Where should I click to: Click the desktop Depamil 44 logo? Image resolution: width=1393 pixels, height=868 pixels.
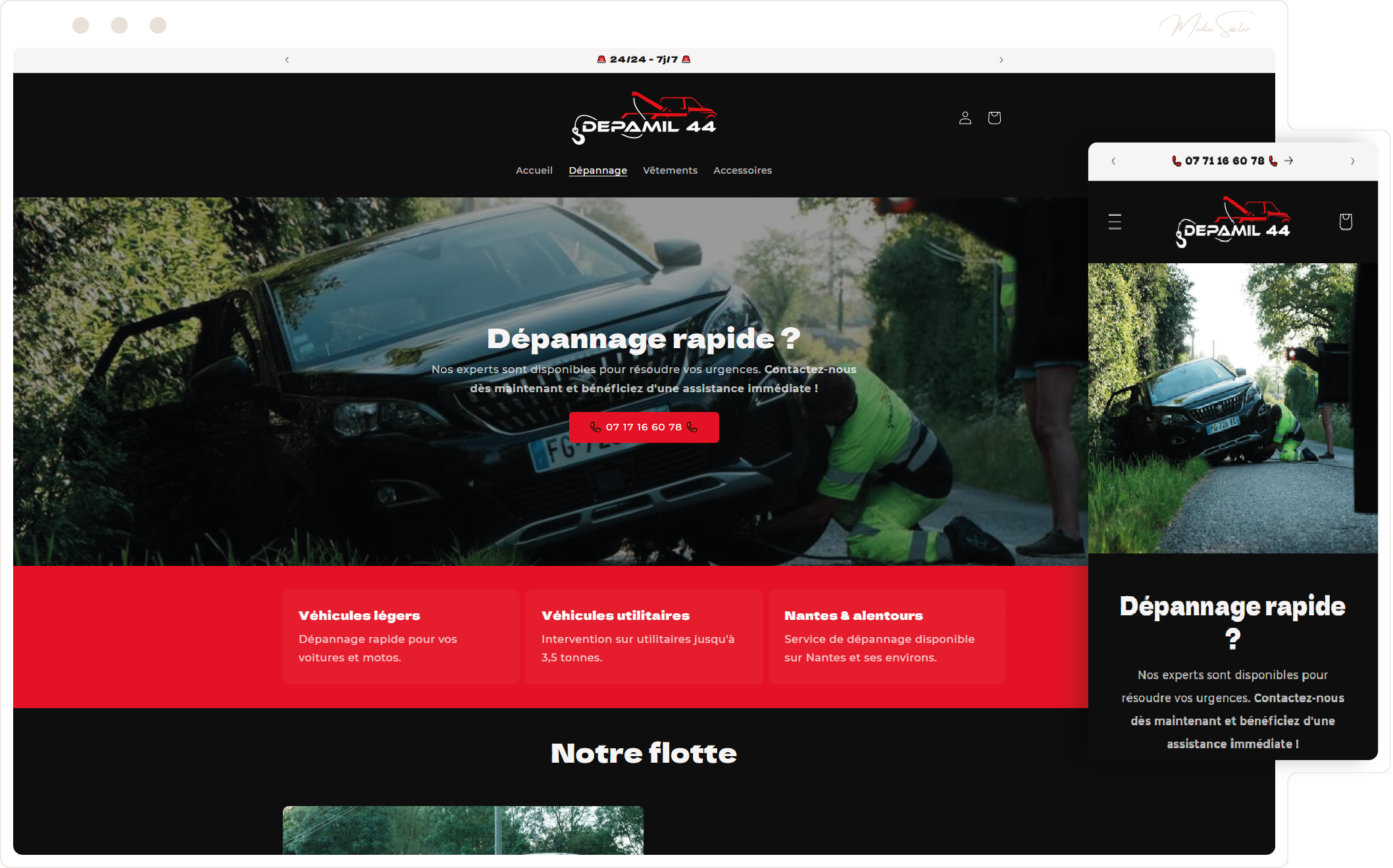click(x=644, y=118)
